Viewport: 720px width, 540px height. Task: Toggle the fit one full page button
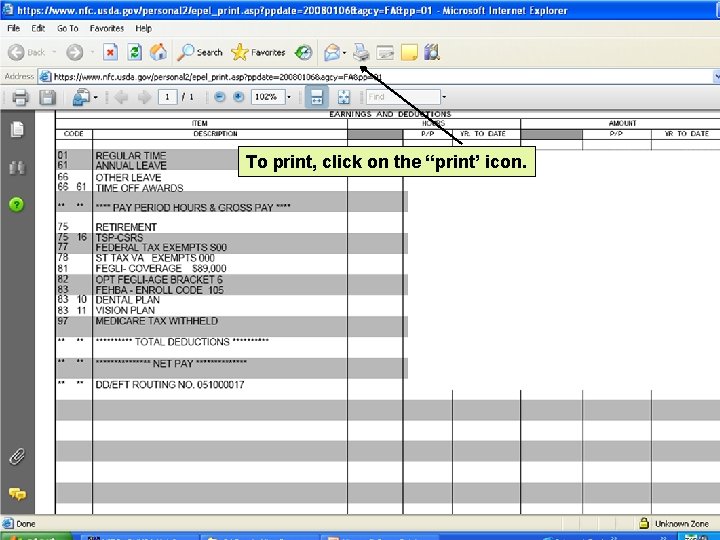343,97
